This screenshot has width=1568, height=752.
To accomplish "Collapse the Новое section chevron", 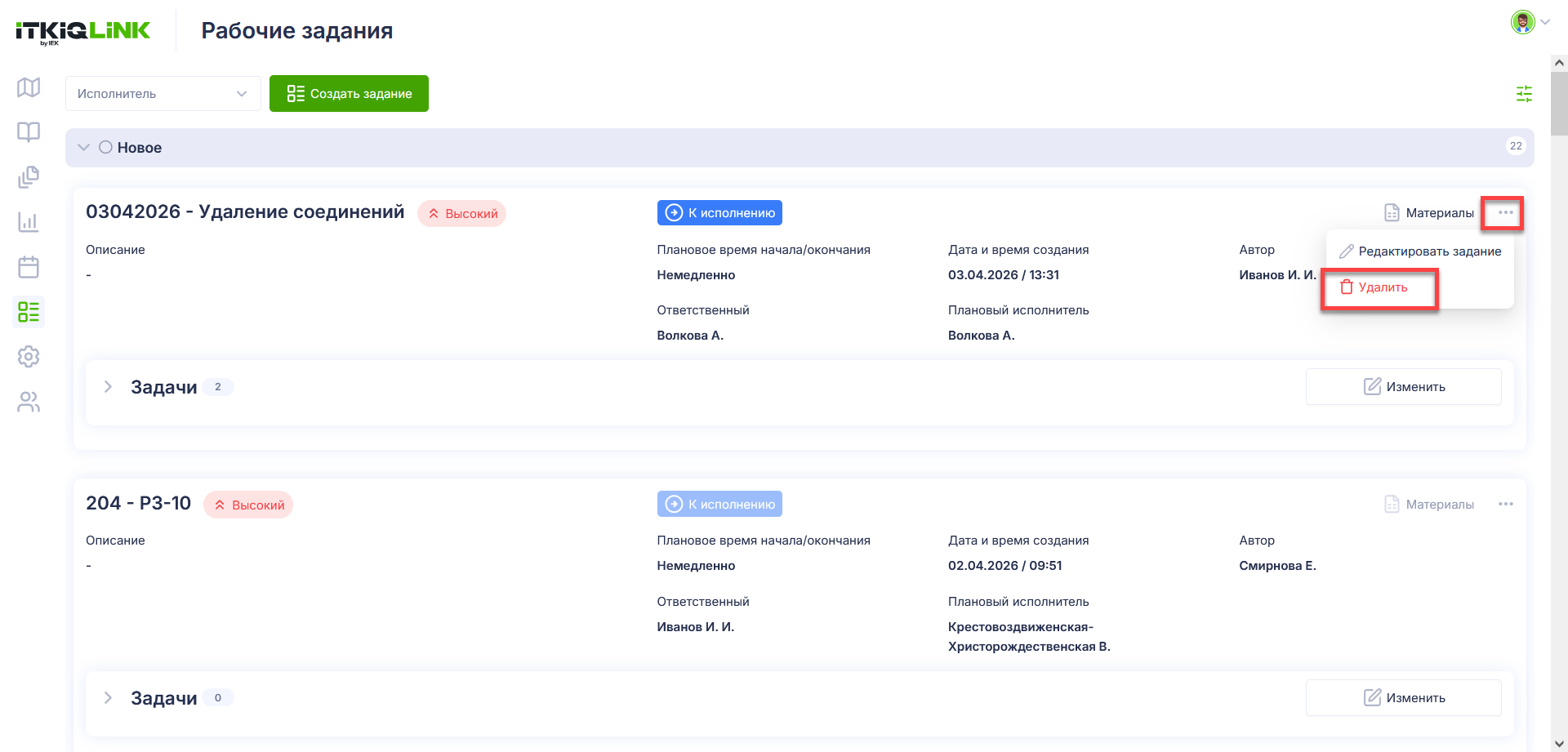I will click(x=83, y=148).
